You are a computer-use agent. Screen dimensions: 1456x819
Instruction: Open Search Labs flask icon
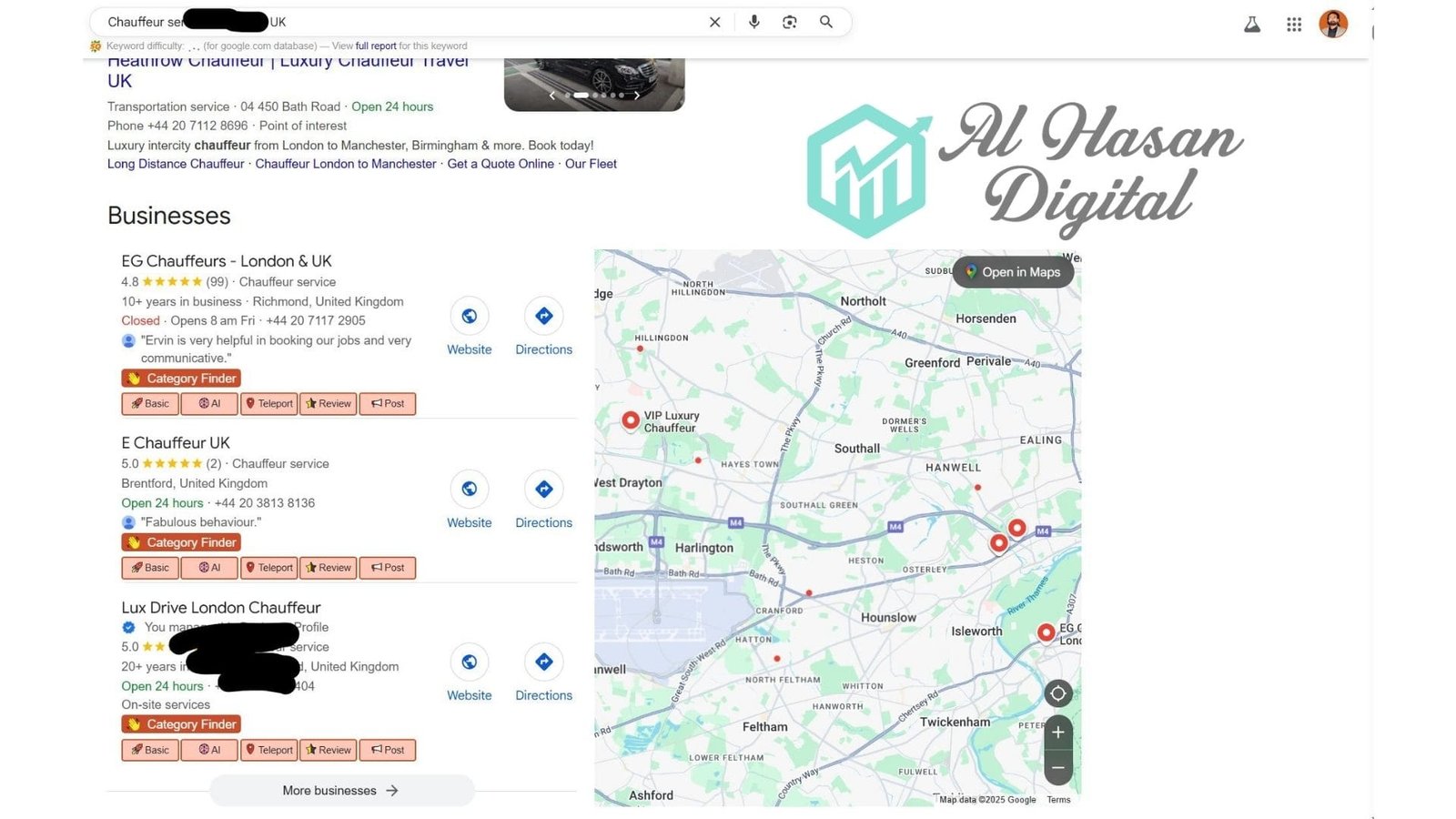coord(1252,25)
